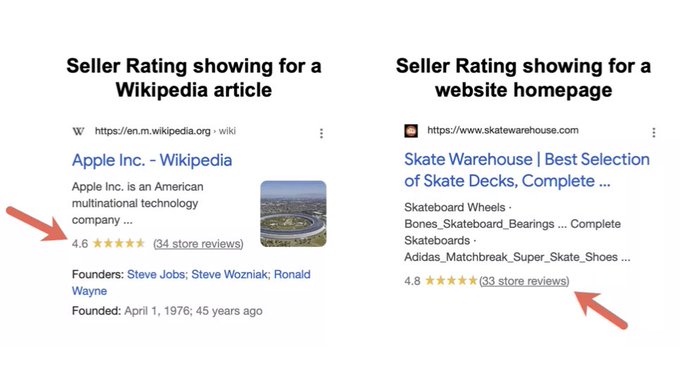The image size is (680, 371).
Task: Click the 4.6 rating number
Action: [80, 244]
